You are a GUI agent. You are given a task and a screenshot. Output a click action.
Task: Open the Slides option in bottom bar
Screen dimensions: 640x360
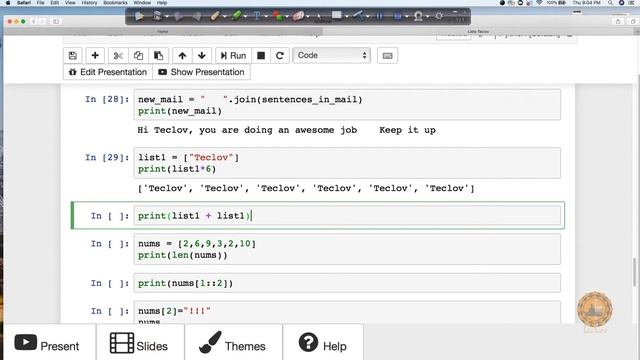click(140, 343)
